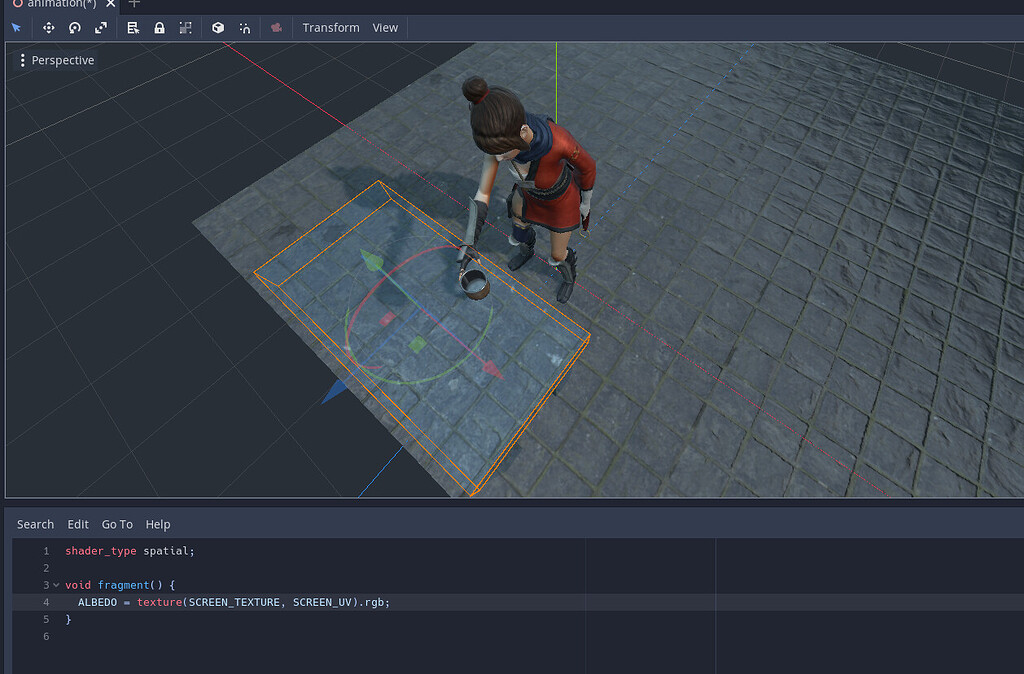Click the camera override preview icon

pyautogui.click(x=276, y=28)
